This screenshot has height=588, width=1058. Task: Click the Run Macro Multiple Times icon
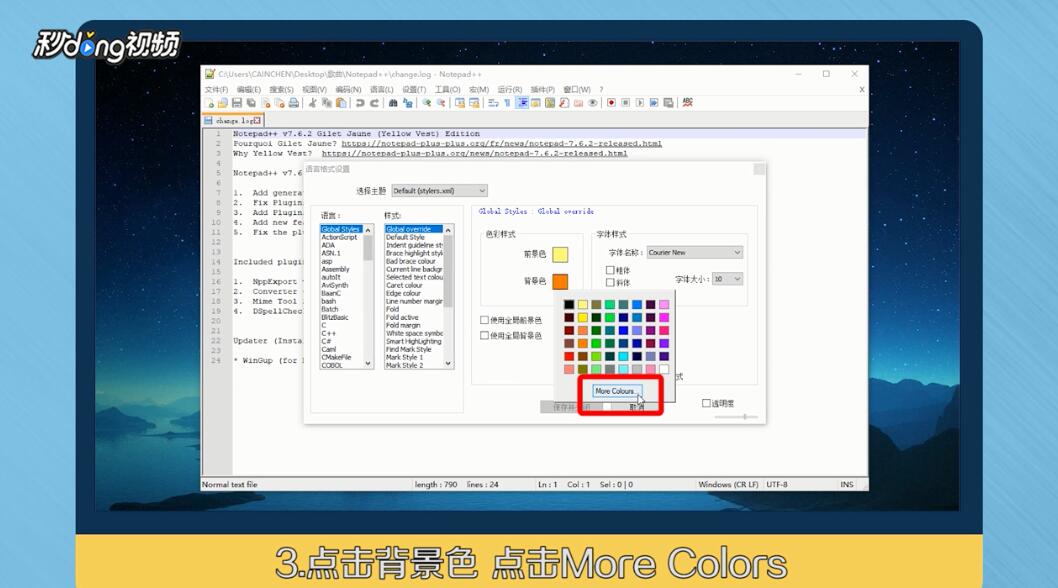pyautogui.click(x=654, y=103)
